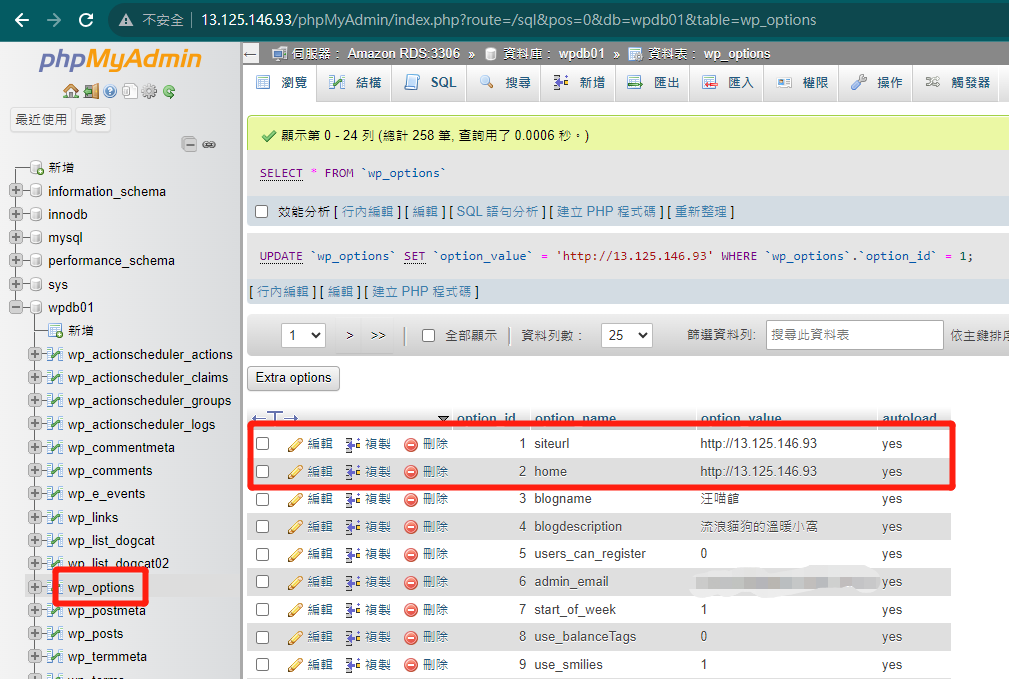Click copy icon for use_smilies row
The width and height of the screenshot is (1009, 679).
pyautogui.click(x=353, y=665)
